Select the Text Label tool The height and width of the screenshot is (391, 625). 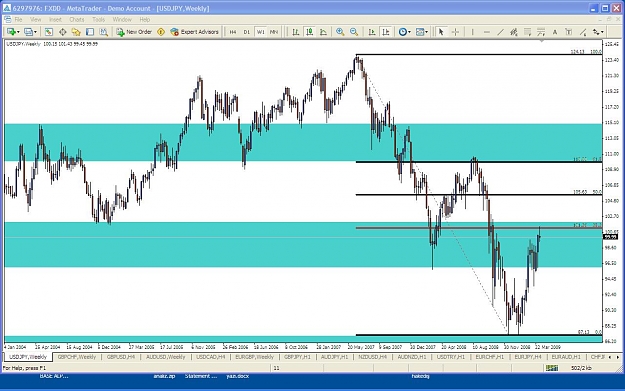point(568,32)
